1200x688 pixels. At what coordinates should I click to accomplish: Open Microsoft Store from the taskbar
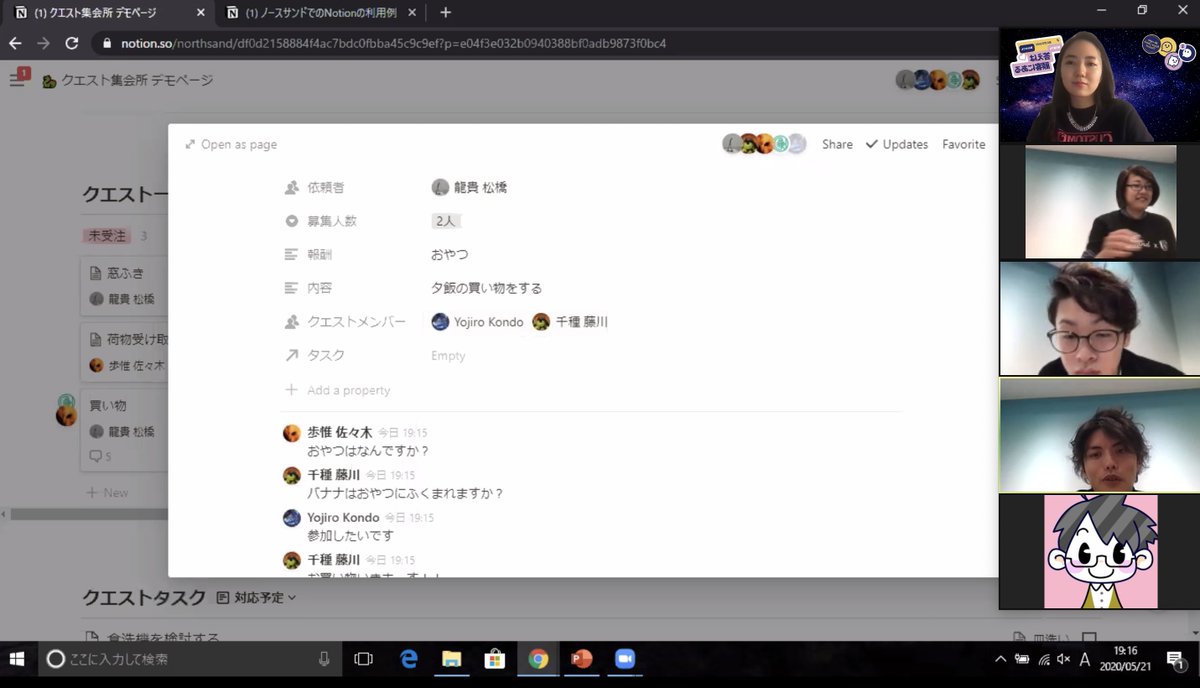pyautogui.click(x=495, y=659)
